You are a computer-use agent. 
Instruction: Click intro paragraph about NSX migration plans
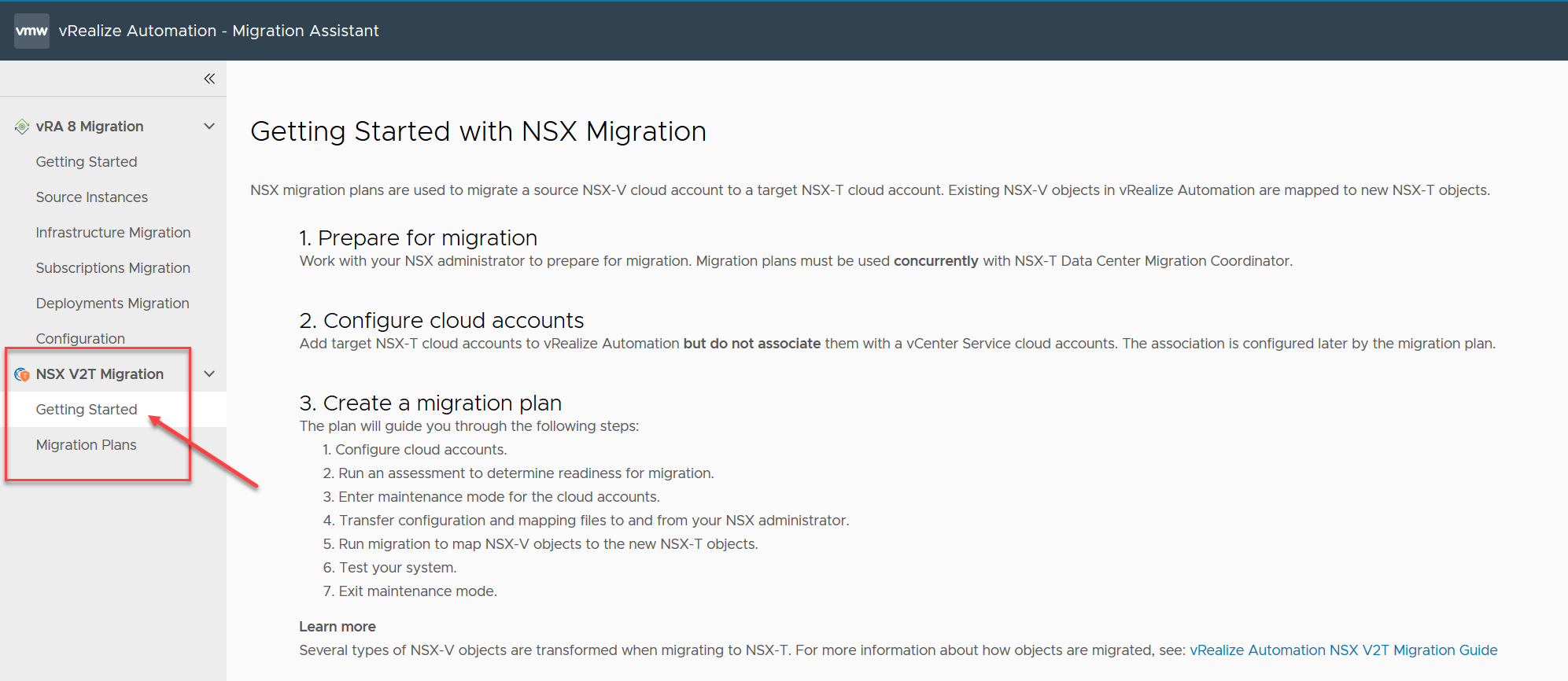(870, 190)
